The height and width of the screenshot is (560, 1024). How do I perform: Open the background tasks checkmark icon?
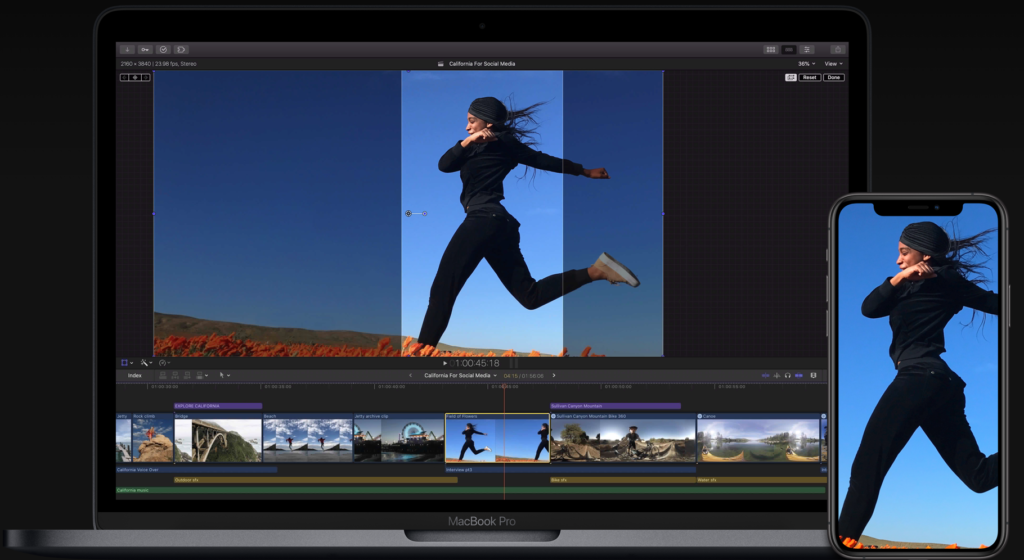163,50
